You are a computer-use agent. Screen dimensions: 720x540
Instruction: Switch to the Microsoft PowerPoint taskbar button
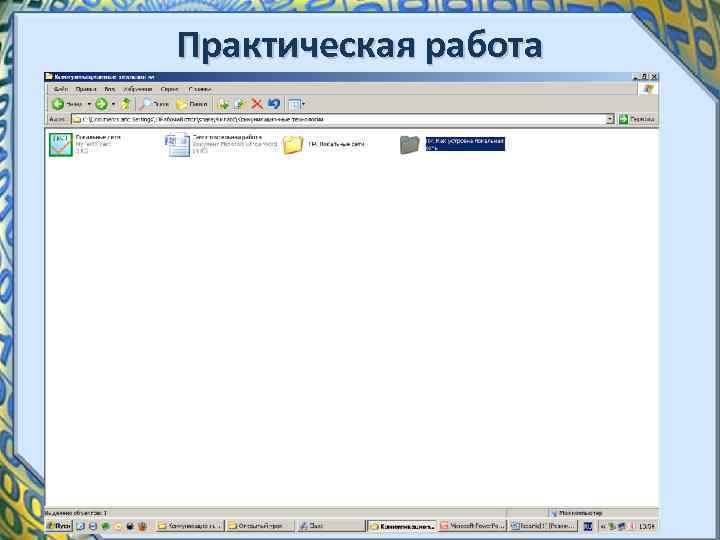472,526
